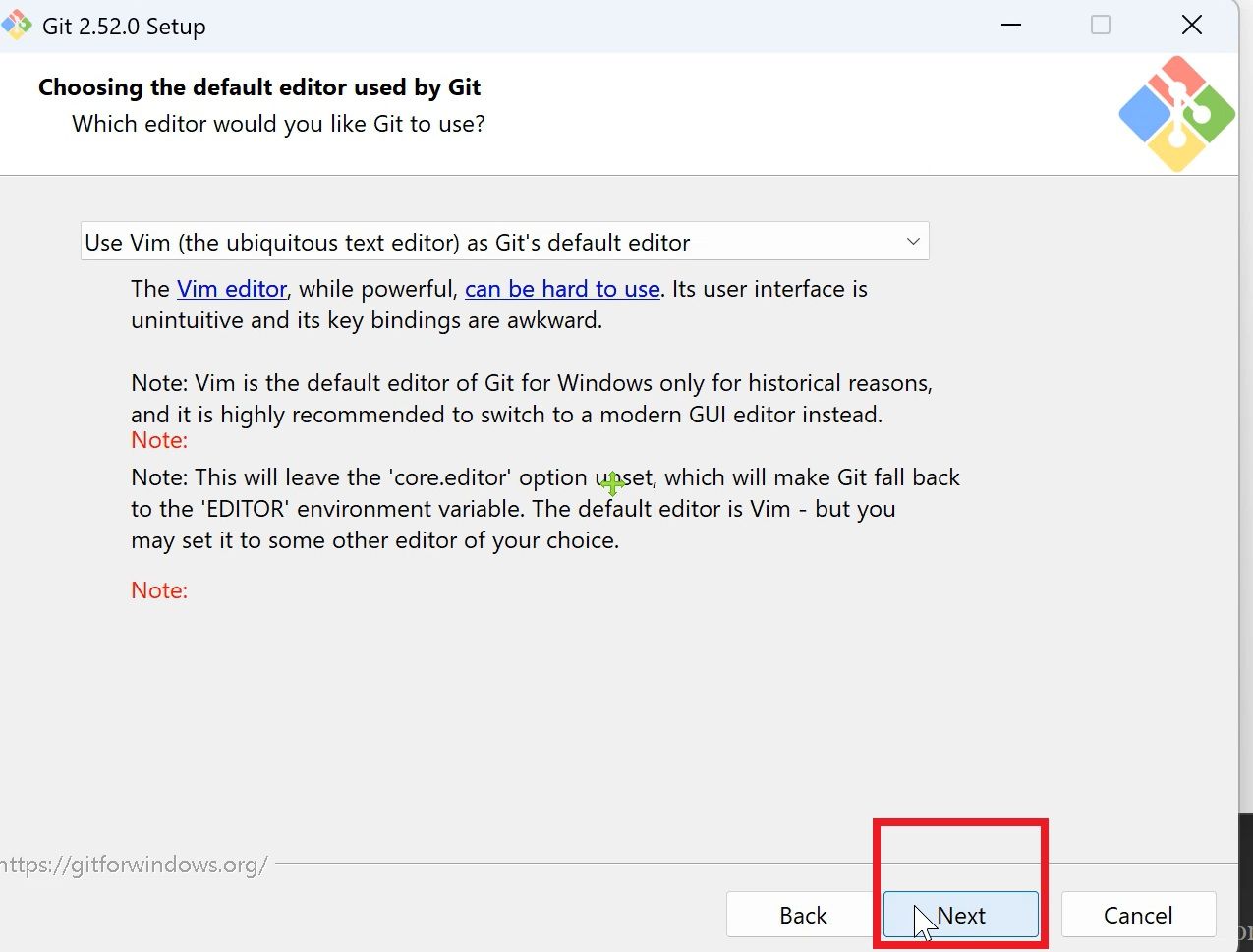Click the colorful Git logo in the header
The width and height of the screenshot is (1253, 952).
point(1176,114)
